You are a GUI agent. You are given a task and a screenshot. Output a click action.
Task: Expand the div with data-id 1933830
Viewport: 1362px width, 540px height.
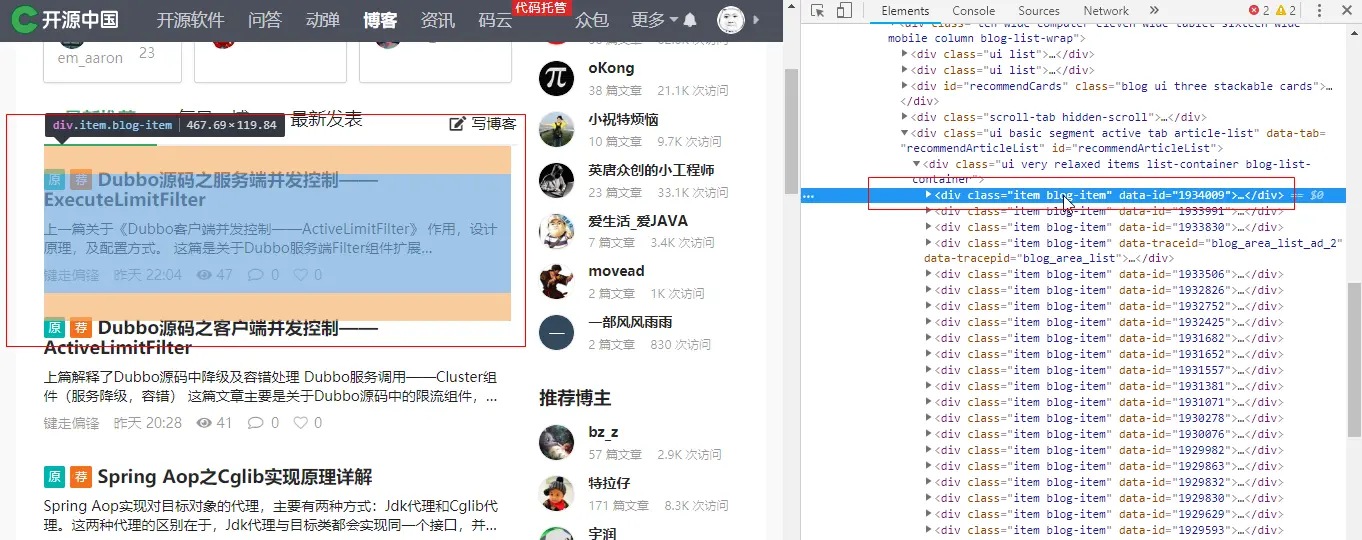point(929,227)
